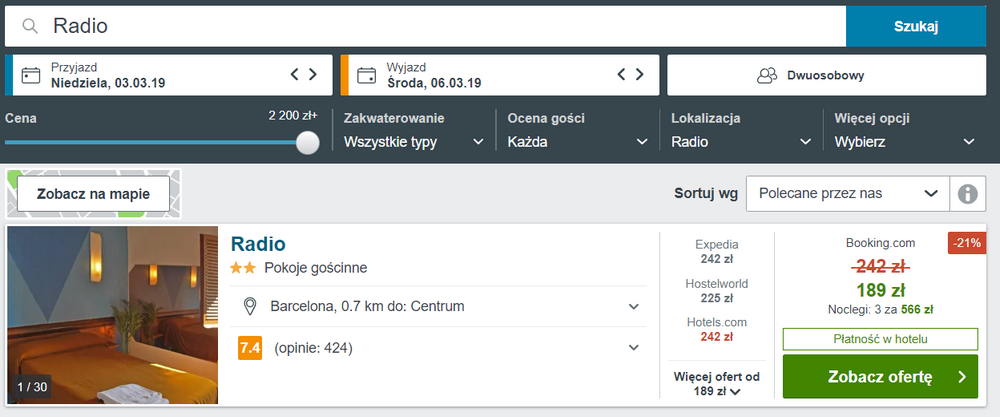The height and width of the screenshot is (417, 1000).
Task: Click the hotel room photo thumbnail
Action: [113, 315]
